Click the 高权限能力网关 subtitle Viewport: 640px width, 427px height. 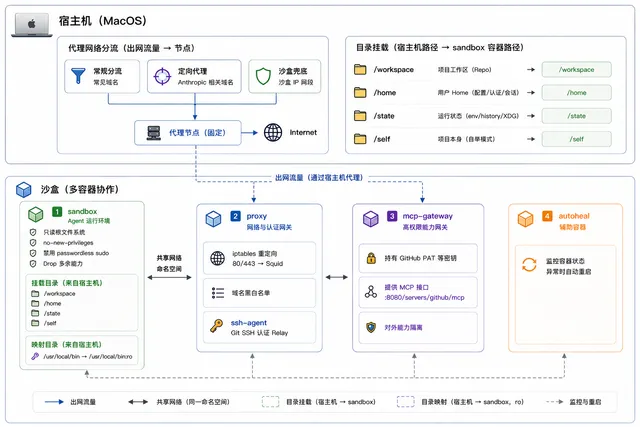[x=425, y=227]
